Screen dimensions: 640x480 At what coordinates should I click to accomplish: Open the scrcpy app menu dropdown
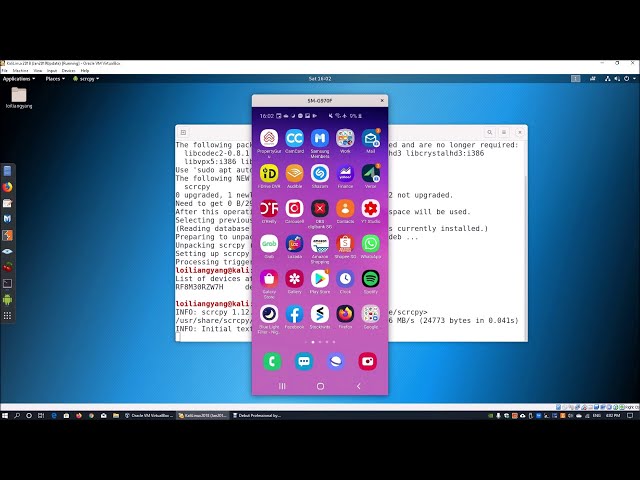[x=86, y=79]
